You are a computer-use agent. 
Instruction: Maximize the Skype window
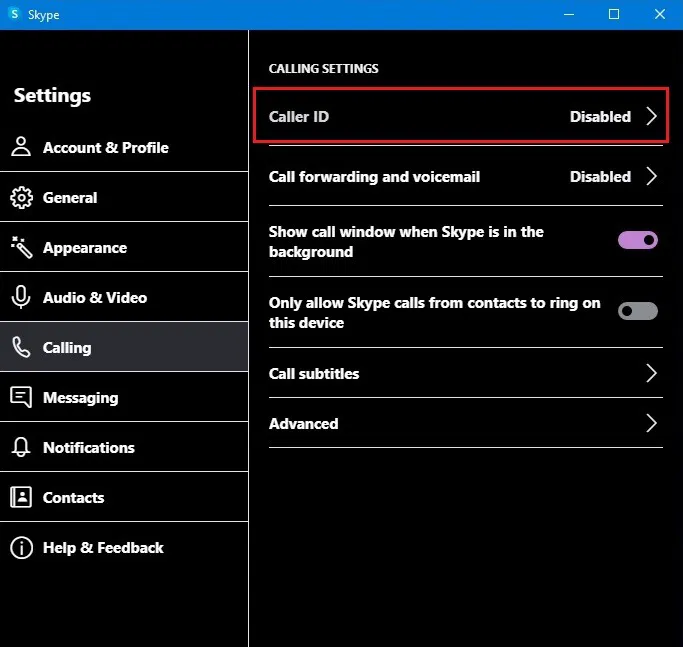tap(614, 14)
